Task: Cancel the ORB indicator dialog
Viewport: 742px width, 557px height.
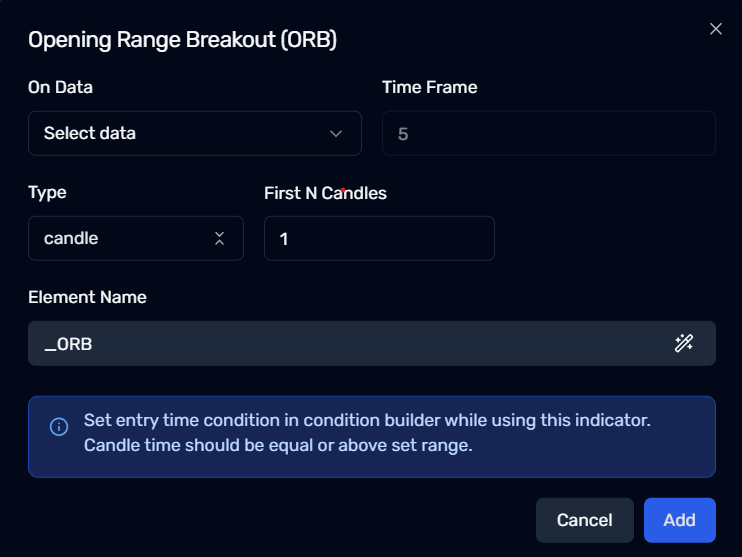Action: [584, 520]
